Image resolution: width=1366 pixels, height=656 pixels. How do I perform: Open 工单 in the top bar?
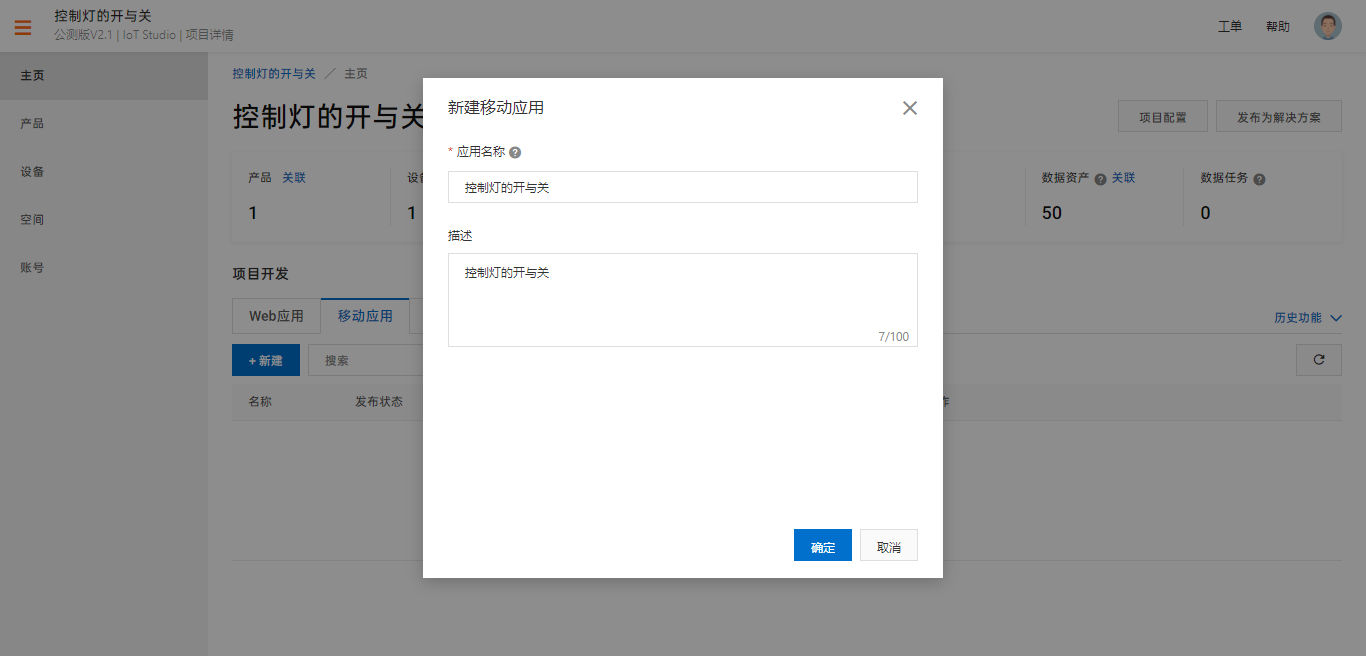[1230, 25]
